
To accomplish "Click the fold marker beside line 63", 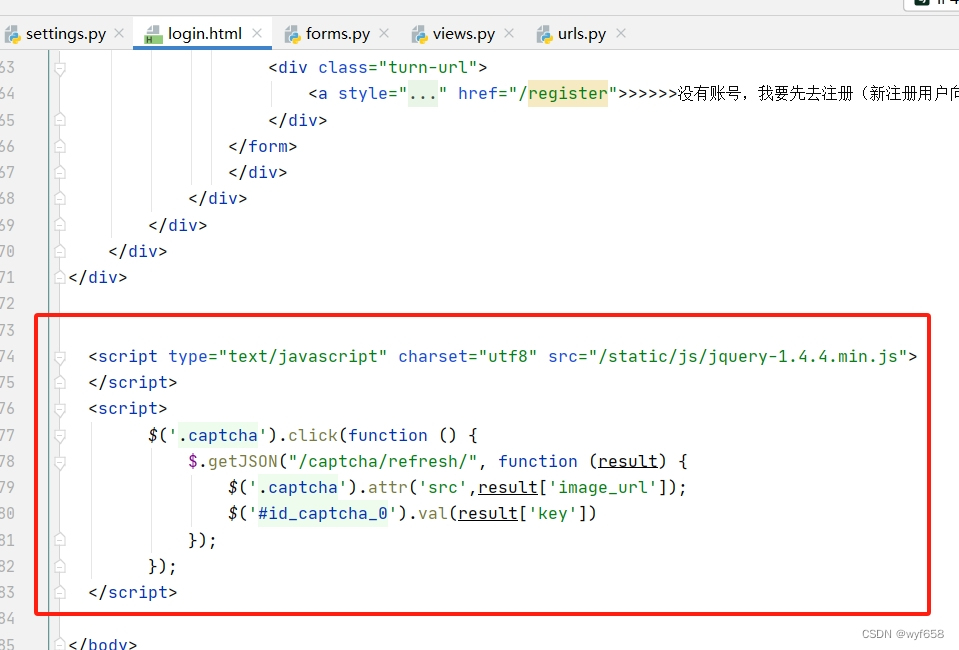I will (60, 67).
